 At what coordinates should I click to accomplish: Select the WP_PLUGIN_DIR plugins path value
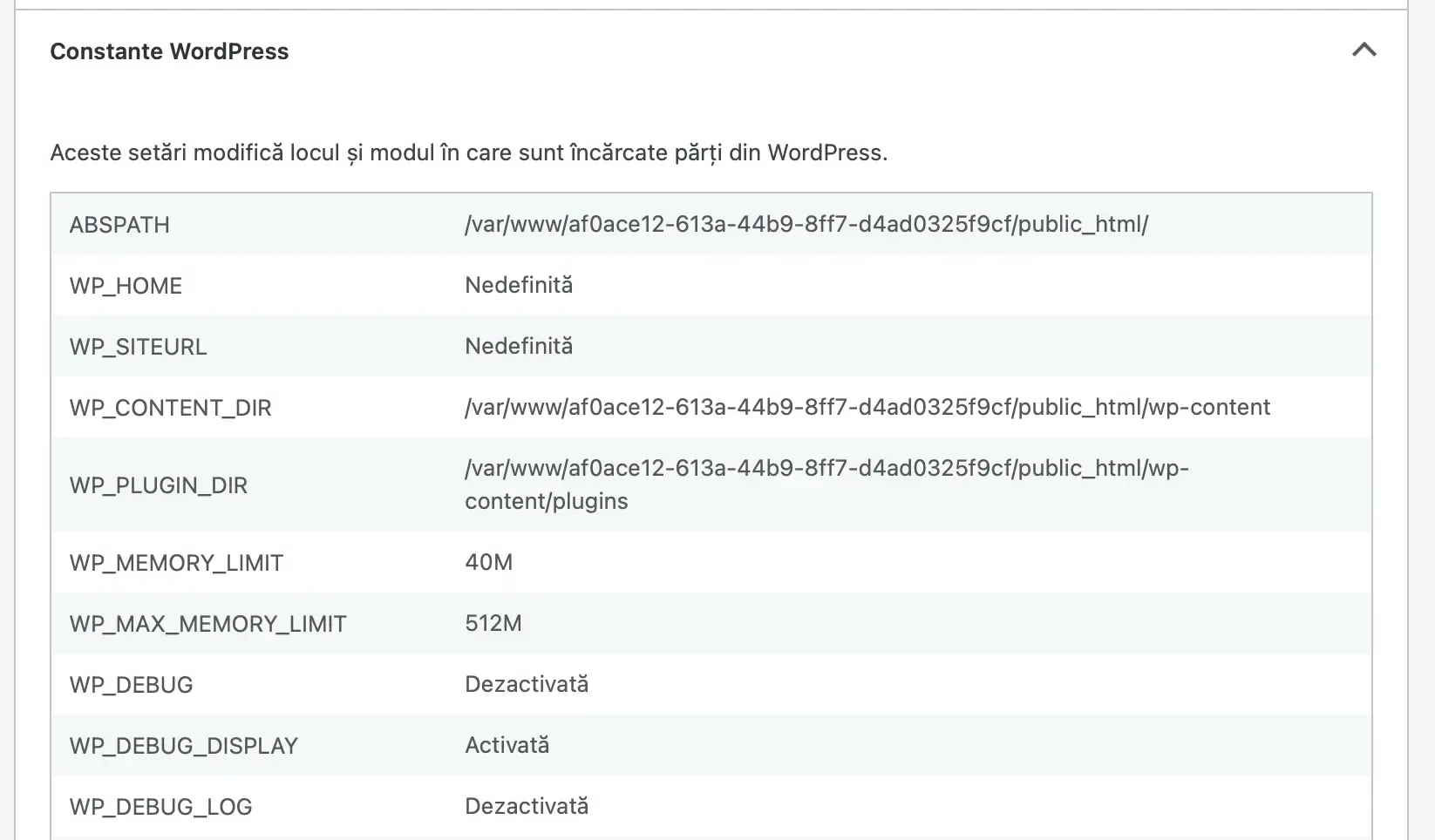(826, 484)
